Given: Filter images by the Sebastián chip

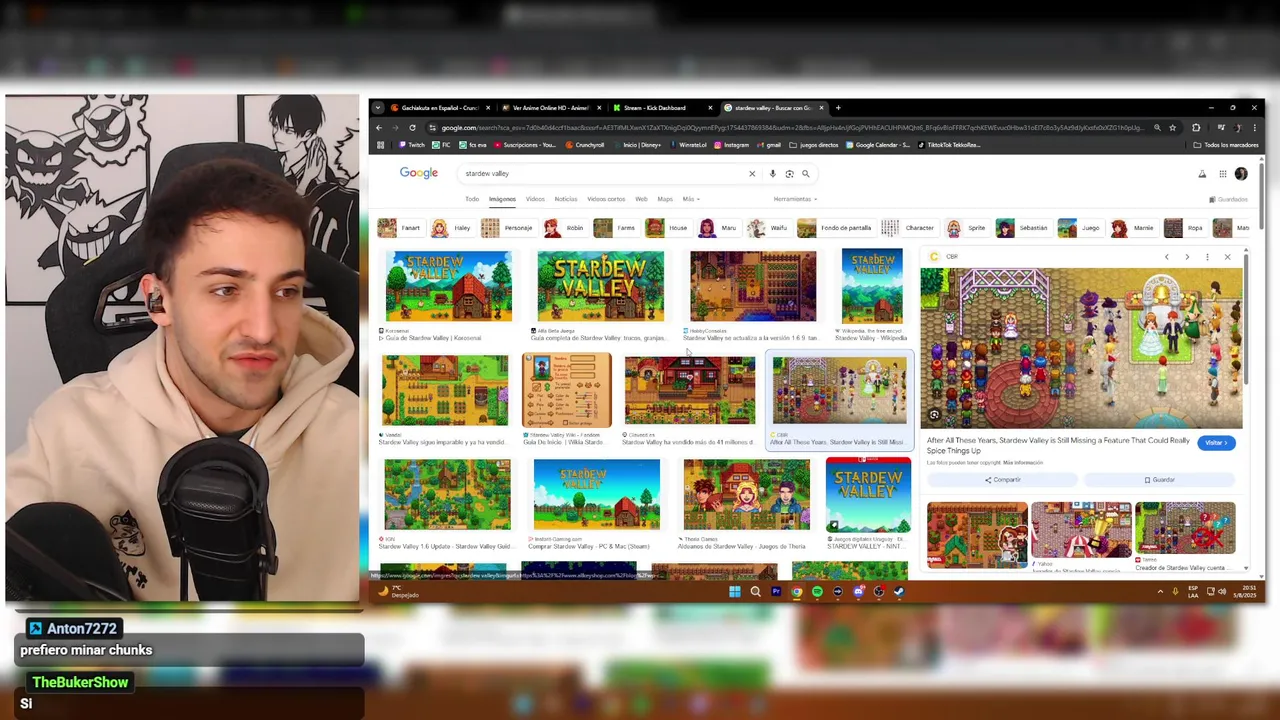Looking at the screenshot, I should click(x=1023, y=228).
